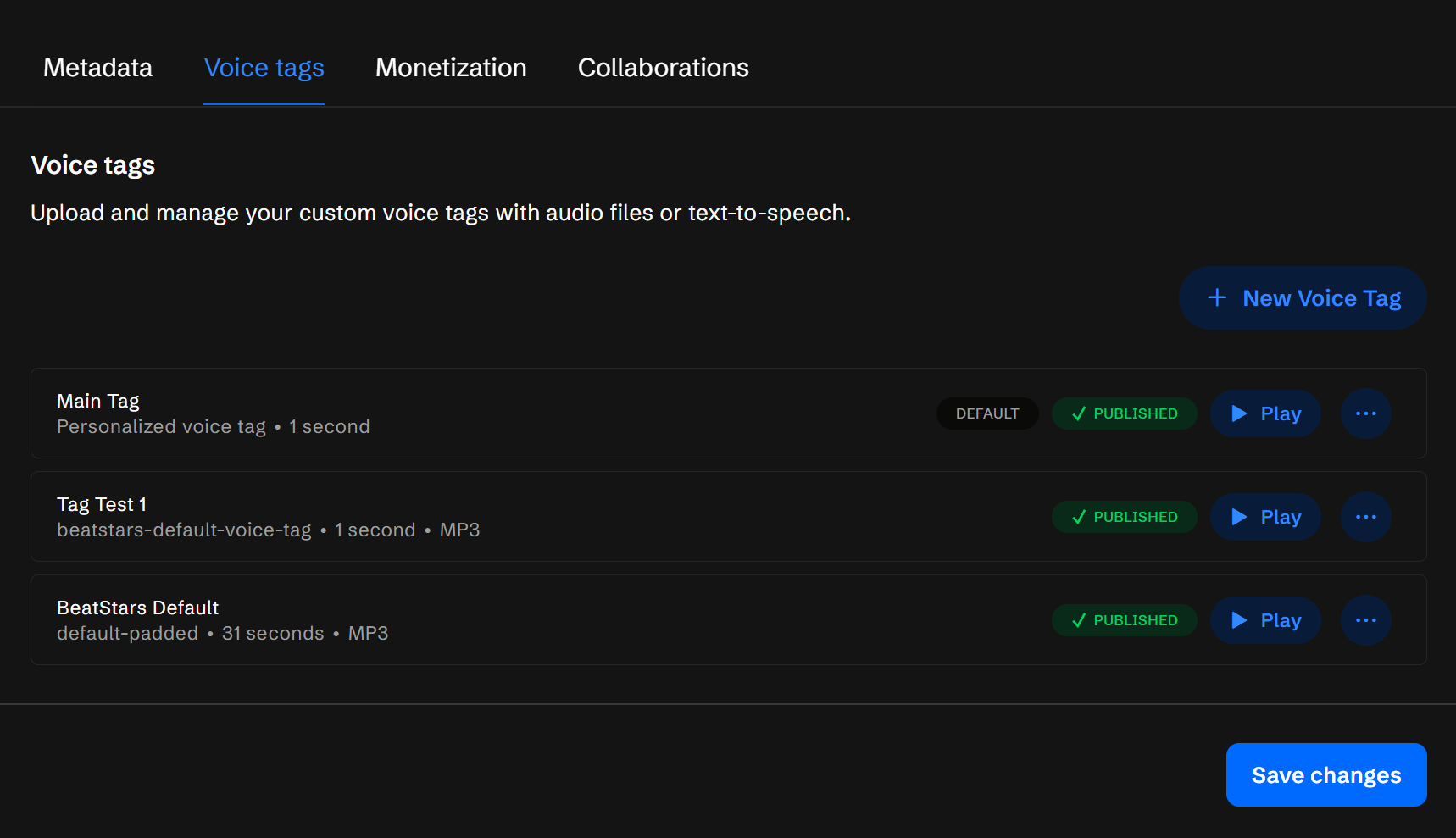Select the Main Tag row title

[x=98, y=401]
